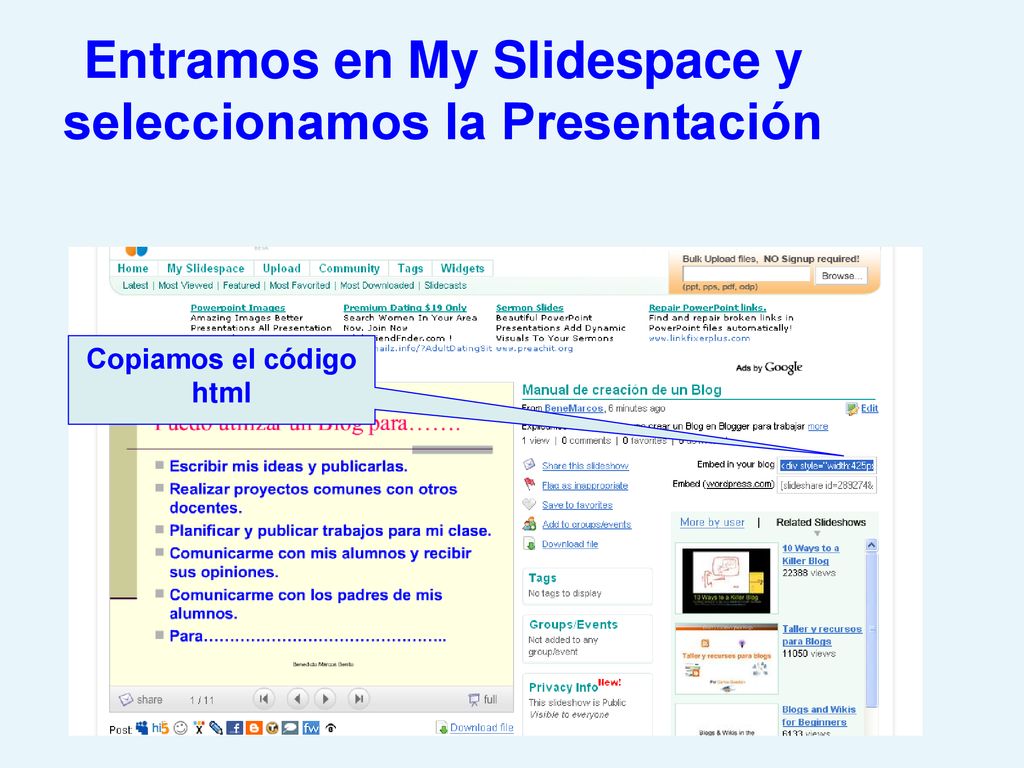Click the player share envelope icon
This screenshot has width=1024, height=768.
[126, 699]
